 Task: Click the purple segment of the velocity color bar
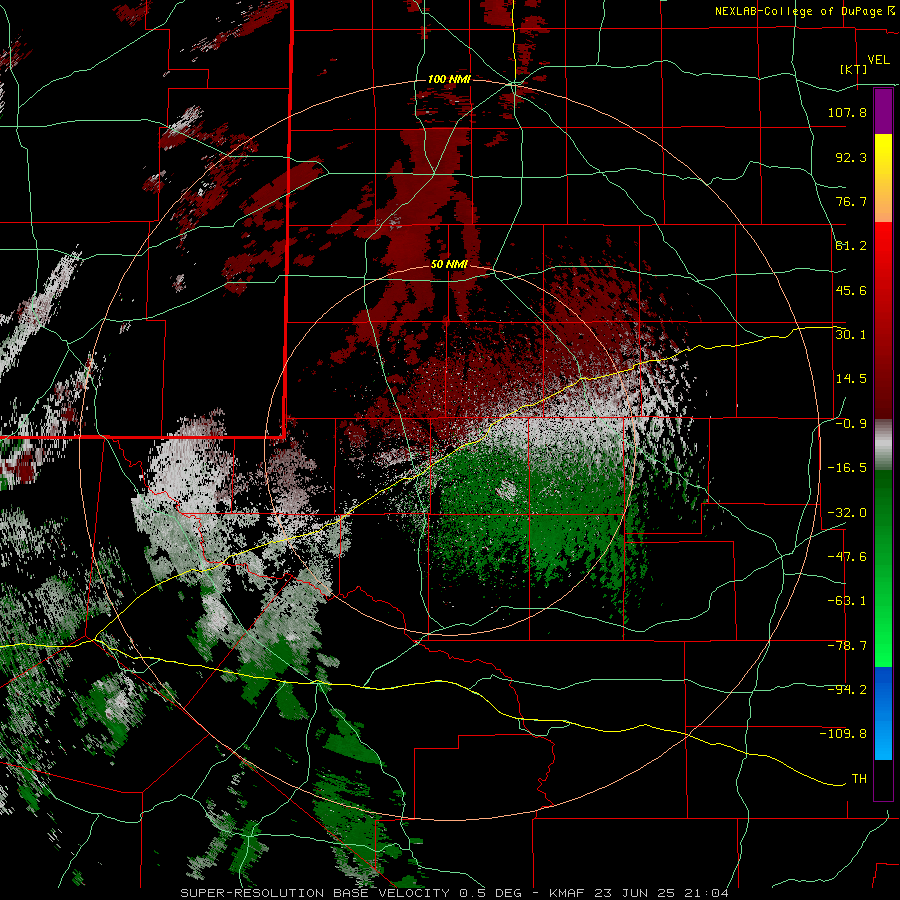(x=883, y=111)
